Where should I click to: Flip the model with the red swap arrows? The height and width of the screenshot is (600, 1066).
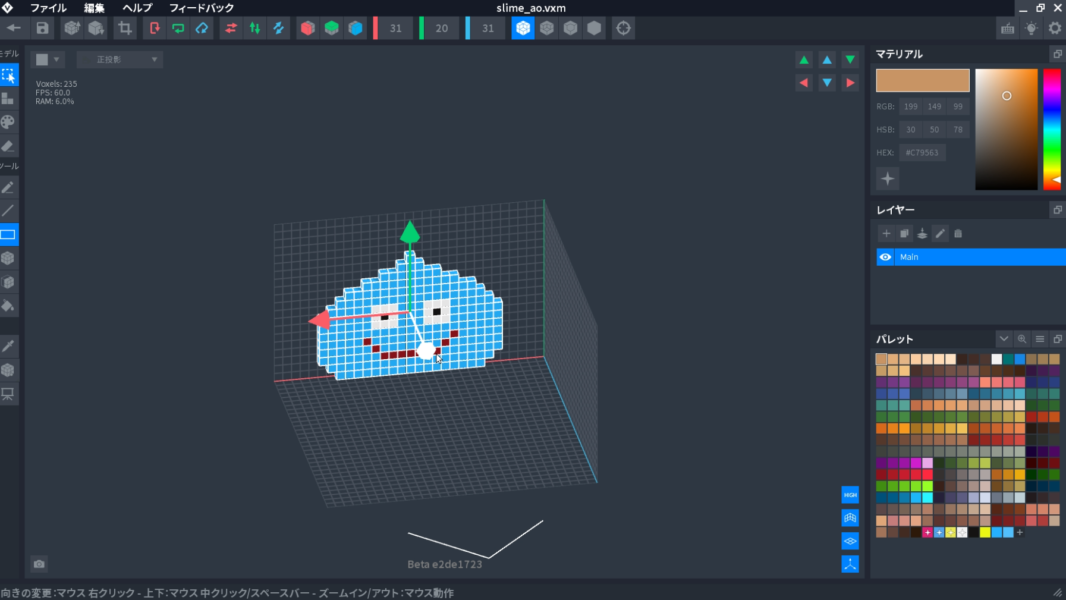coord(231,29)
